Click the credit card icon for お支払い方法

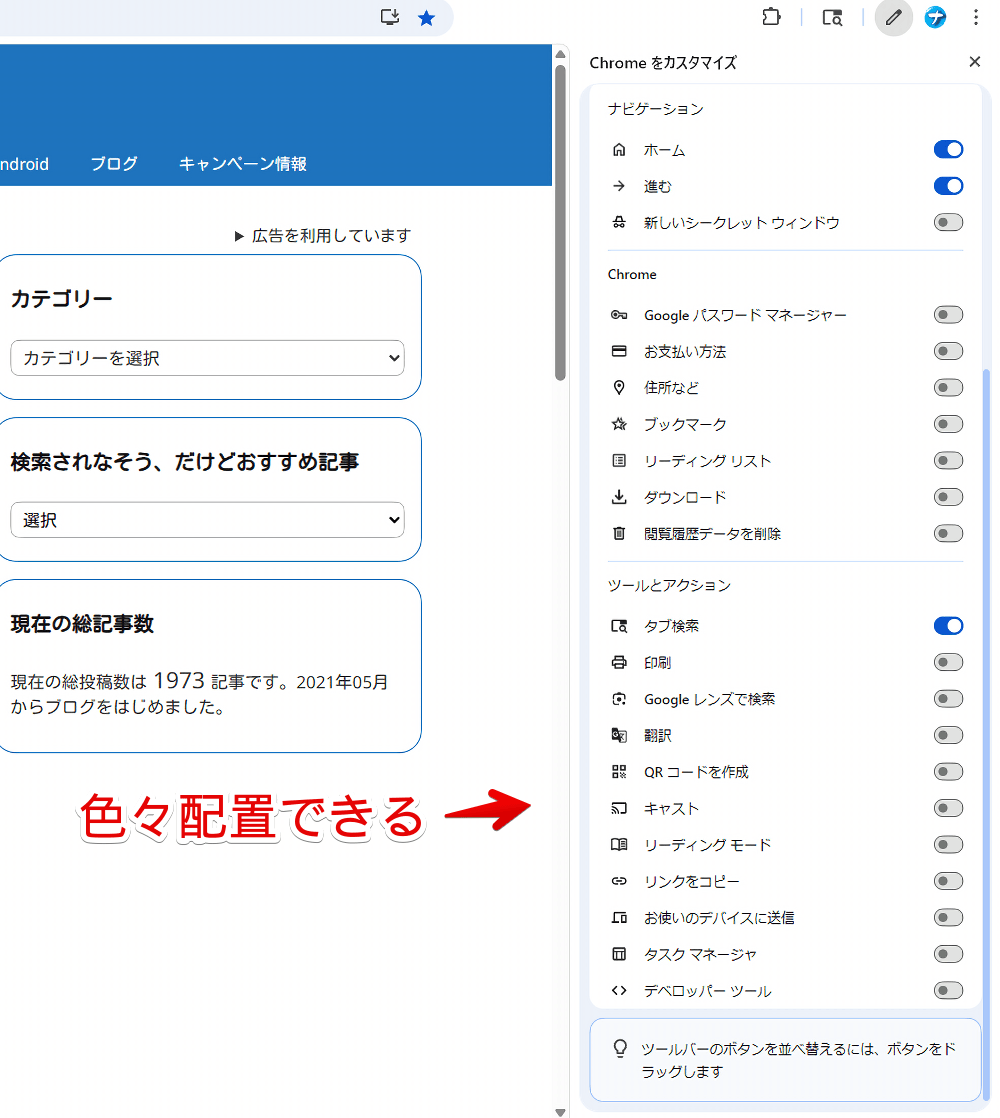tap(619, 352)
